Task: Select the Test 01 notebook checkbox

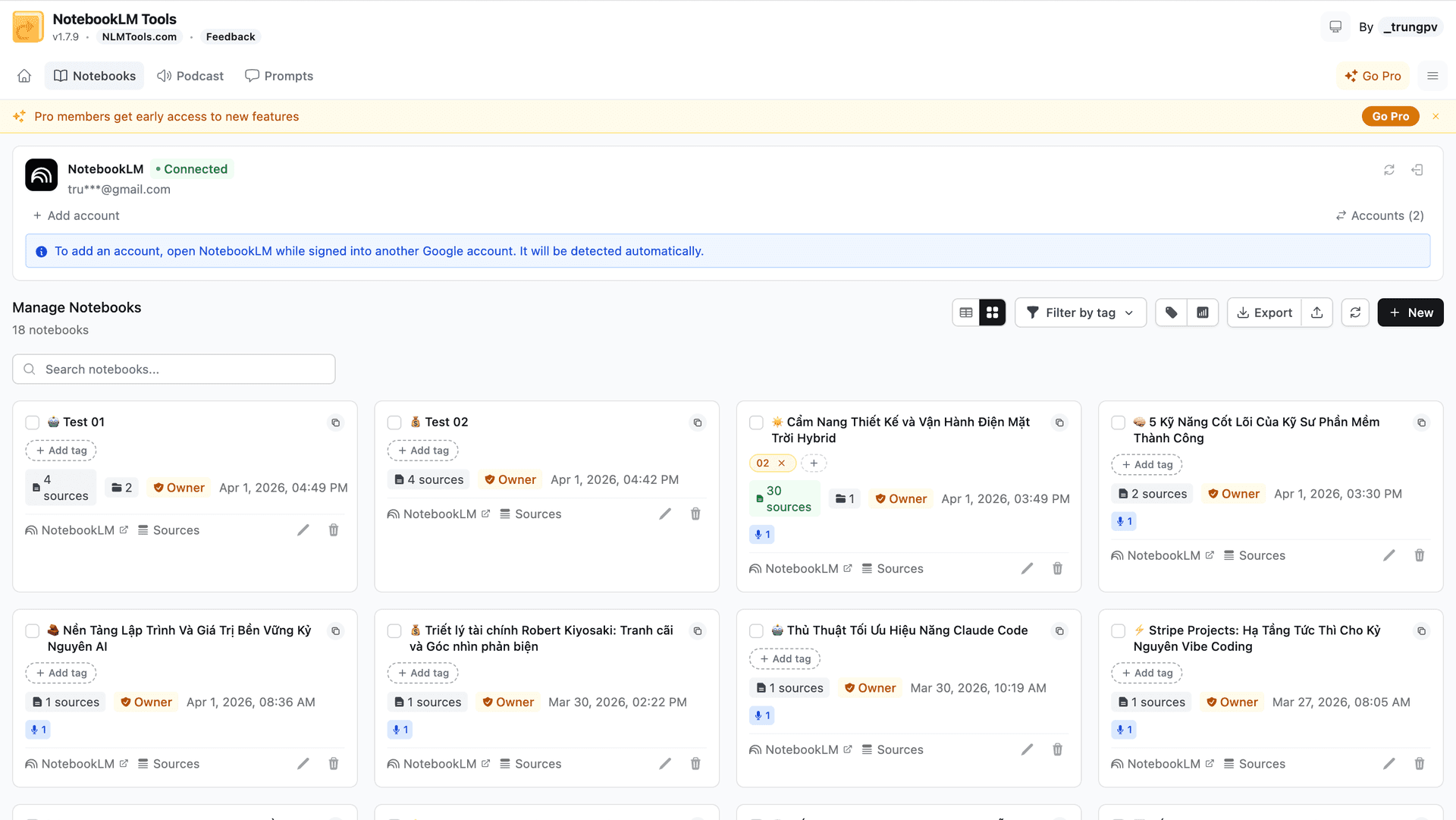Action: (x=32, y=423)
